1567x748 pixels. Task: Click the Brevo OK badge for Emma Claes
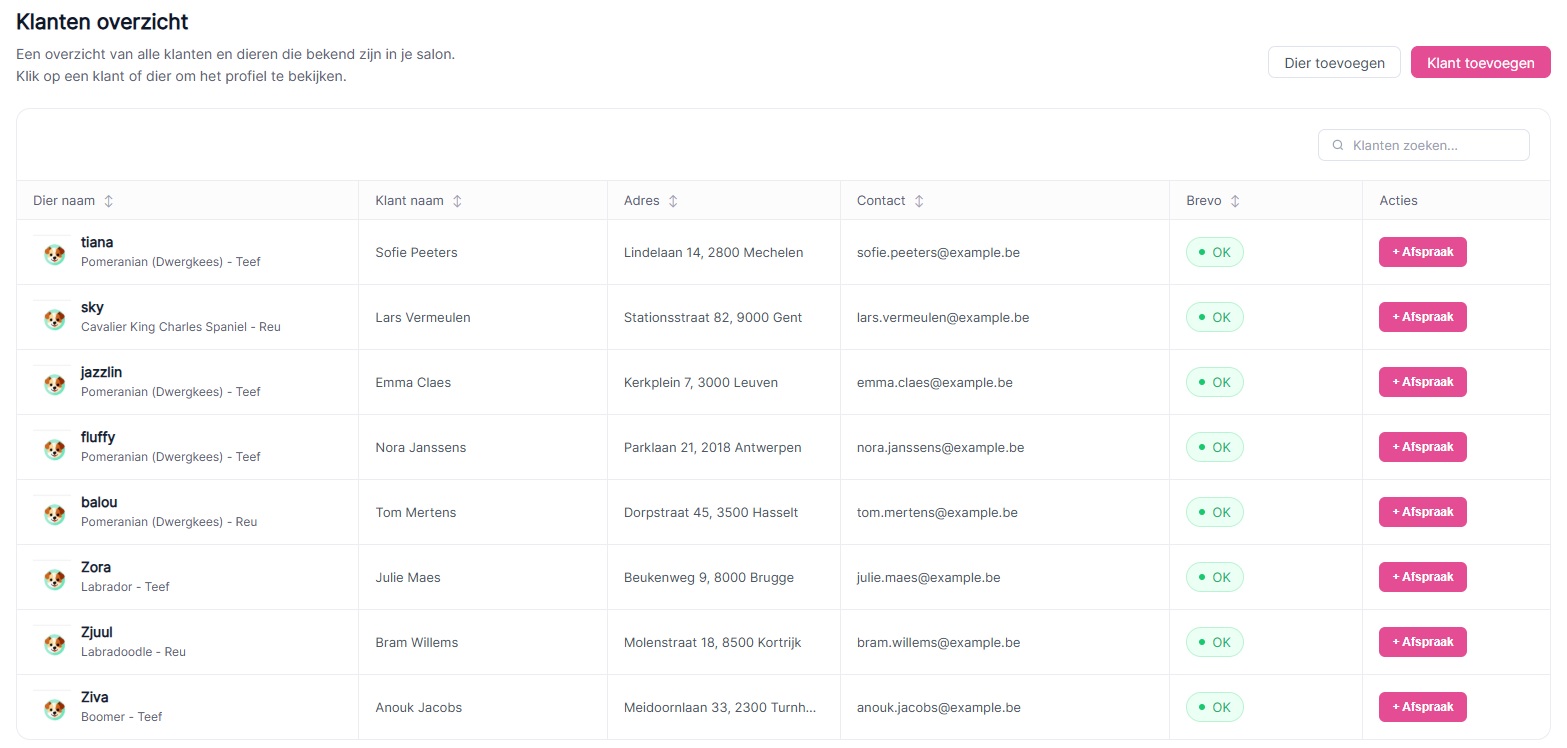(1214, 382)
